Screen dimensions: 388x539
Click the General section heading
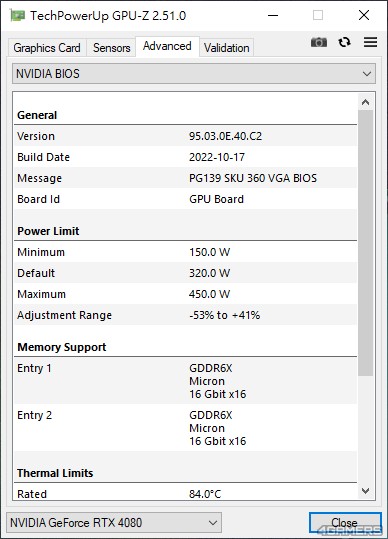click(x=37, y=115)
